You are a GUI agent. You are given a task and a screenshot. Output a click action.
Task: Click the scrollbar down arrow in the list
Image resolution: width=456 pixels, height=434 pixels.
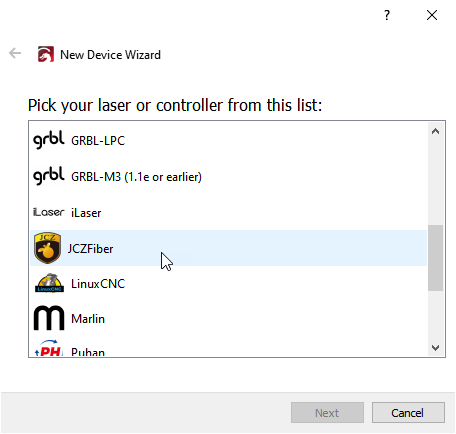click(x=435, y=348)
